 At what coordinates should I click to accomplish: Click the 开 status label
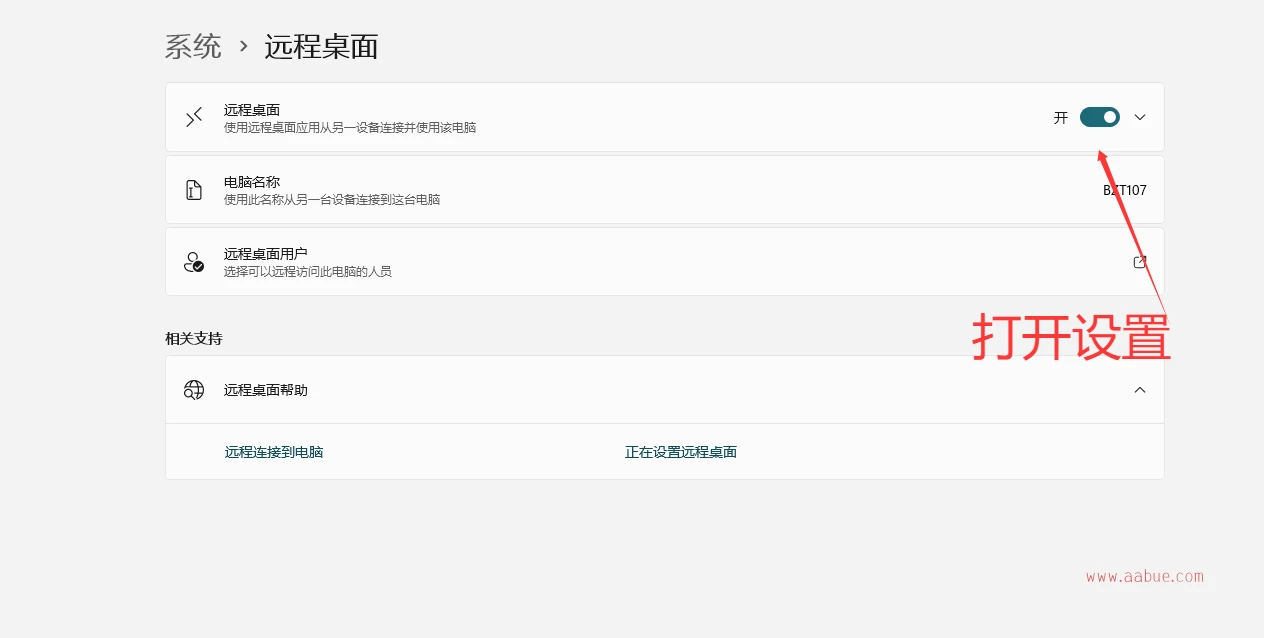click(1061, 117)
